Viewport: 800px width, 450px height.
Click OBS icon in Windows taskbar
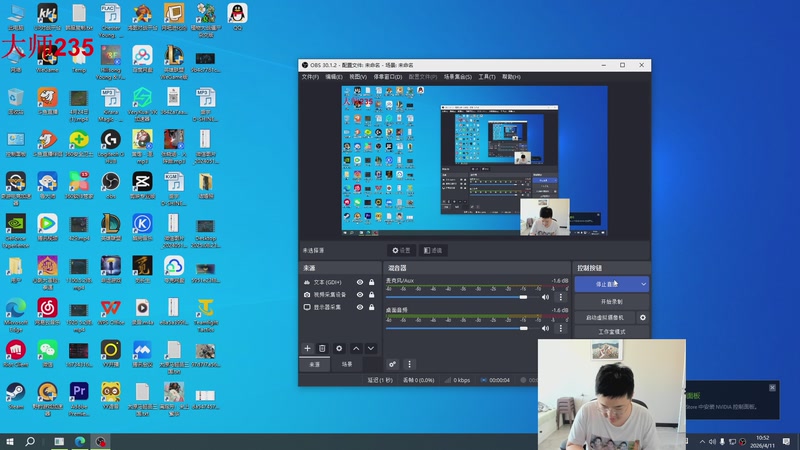pyautogui.click(x=101, y=441)
